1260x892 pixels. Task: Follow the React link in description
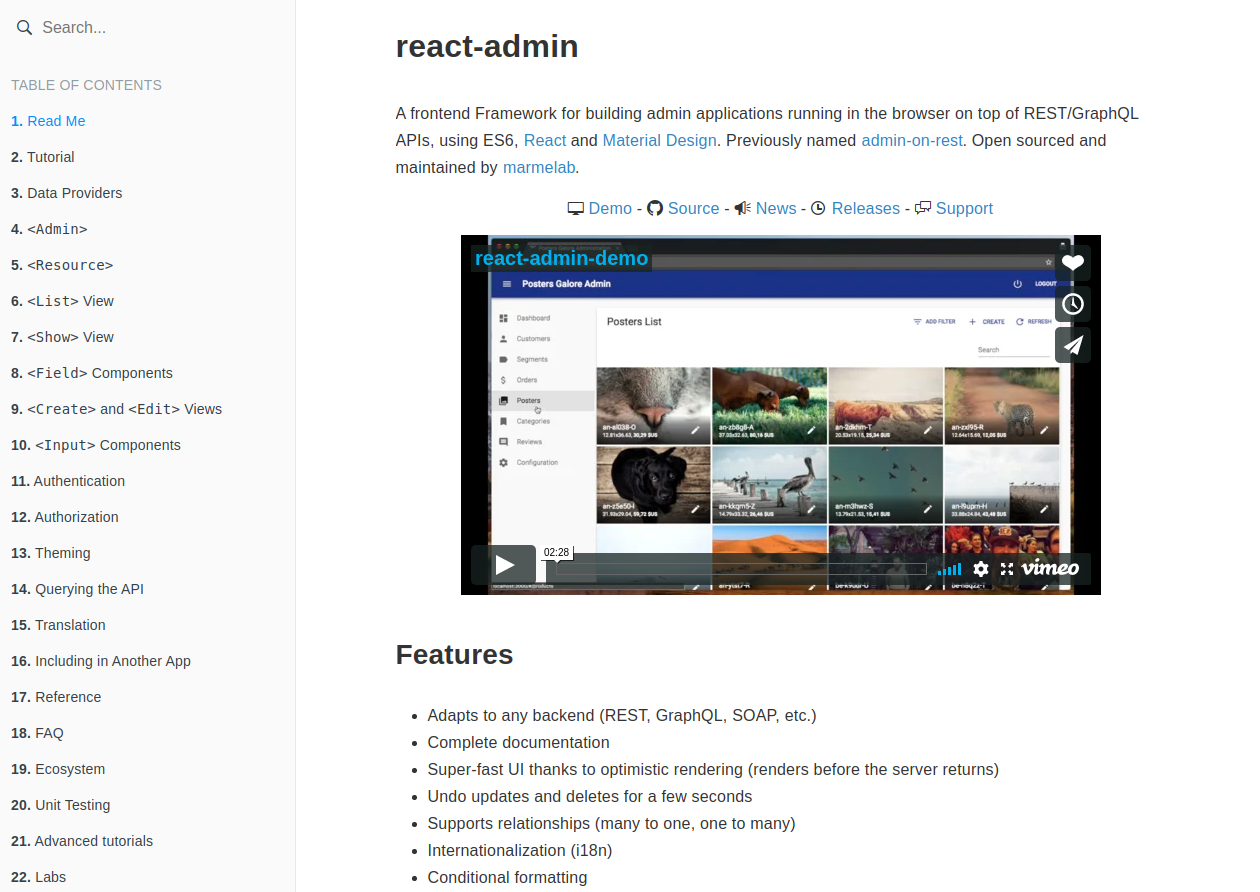pyautogui.click(x=545, y=140)
